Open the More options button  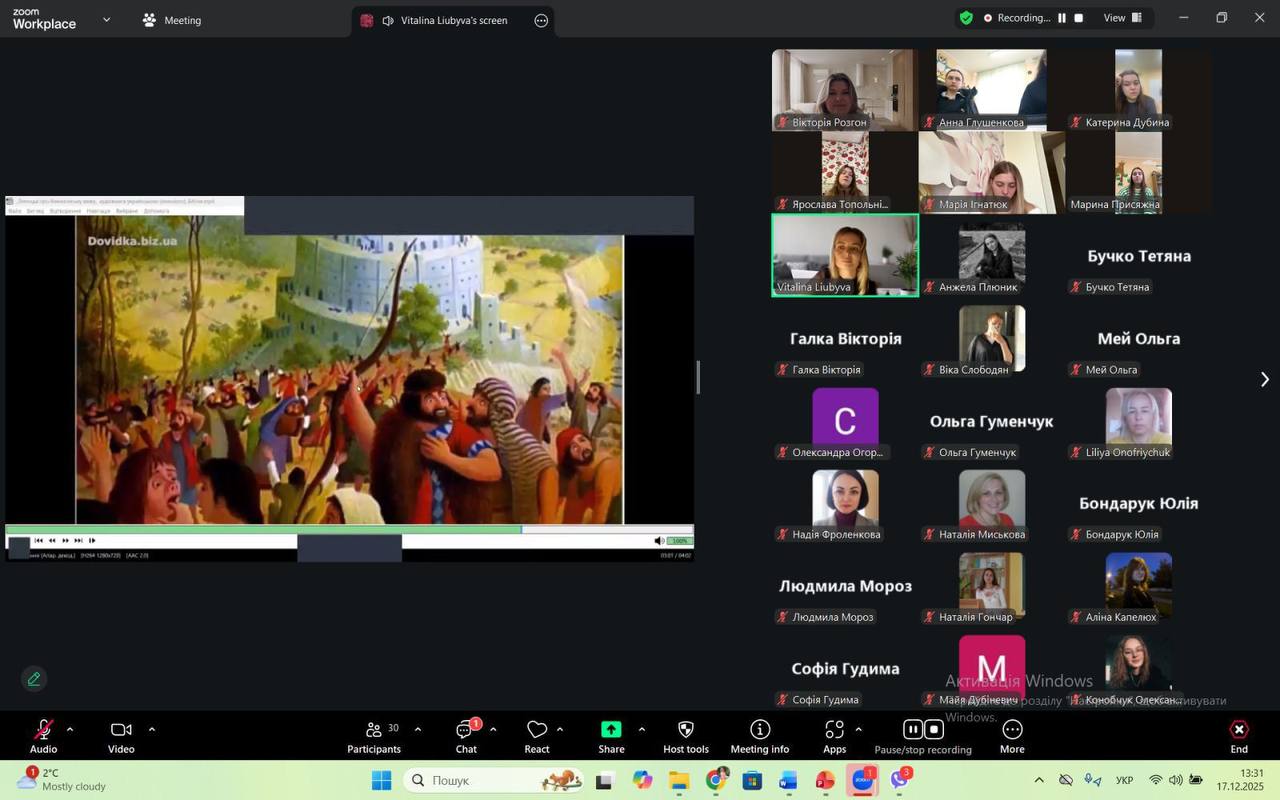tap(1012, 736)
